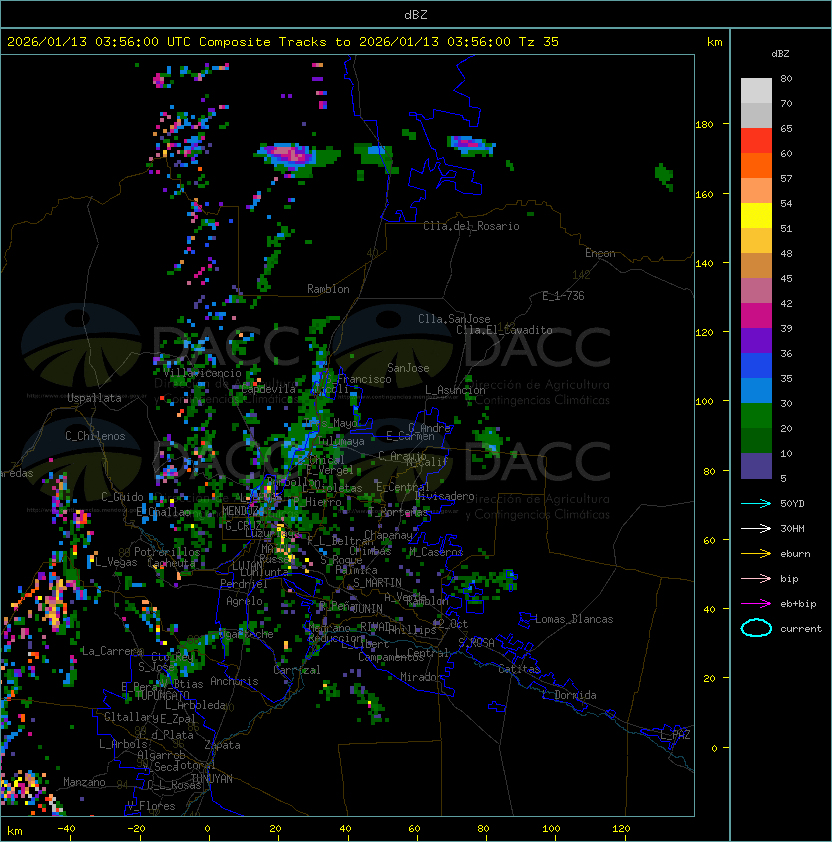Viewport: 832px width, 842px height.
Task: Click the 'Tulumaya' map label
Action: 341,441
